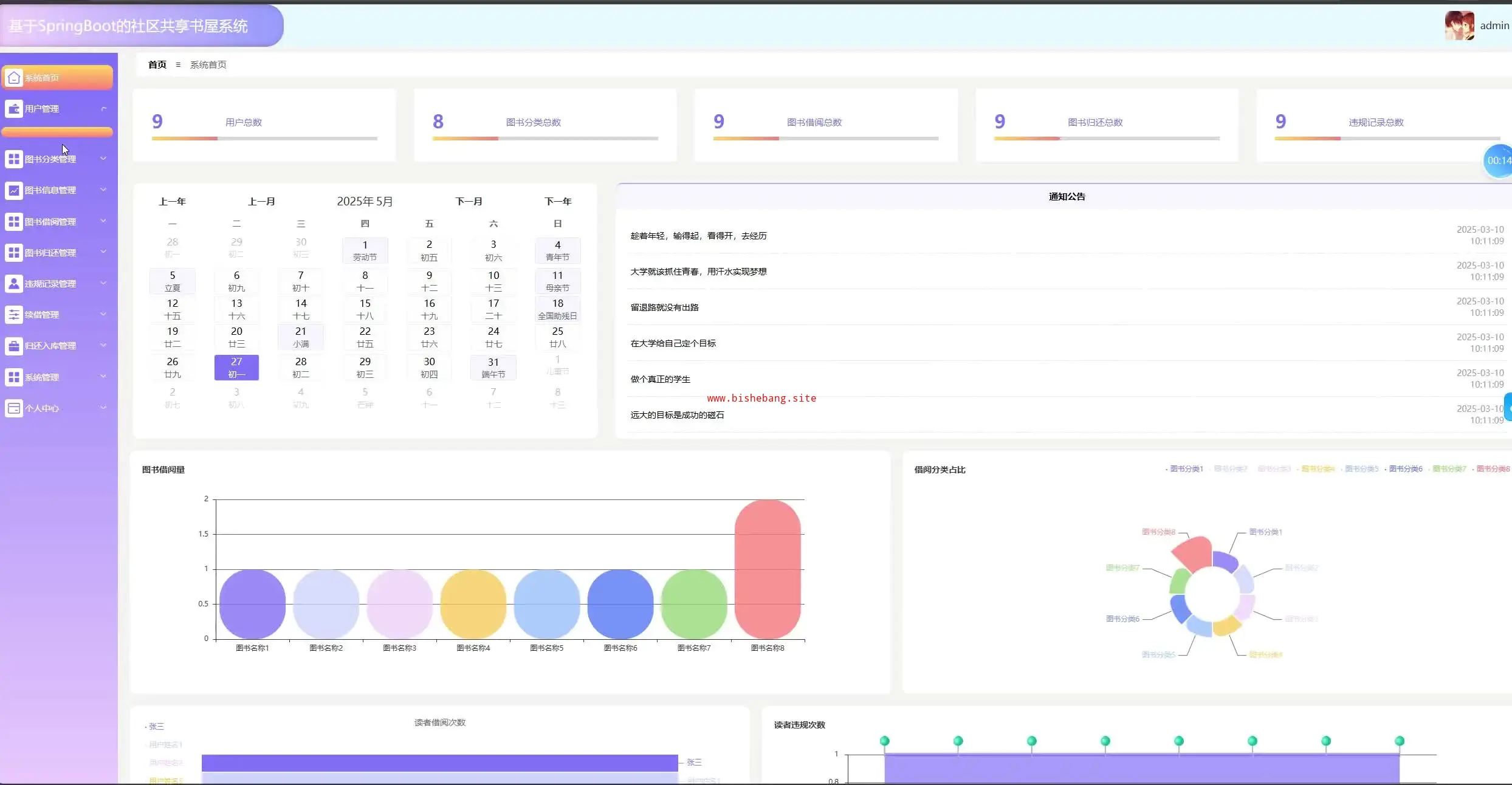
Task: Click the chart icon next to 图书信息管理
Action: pyautogui.click(x=14, y=190)
